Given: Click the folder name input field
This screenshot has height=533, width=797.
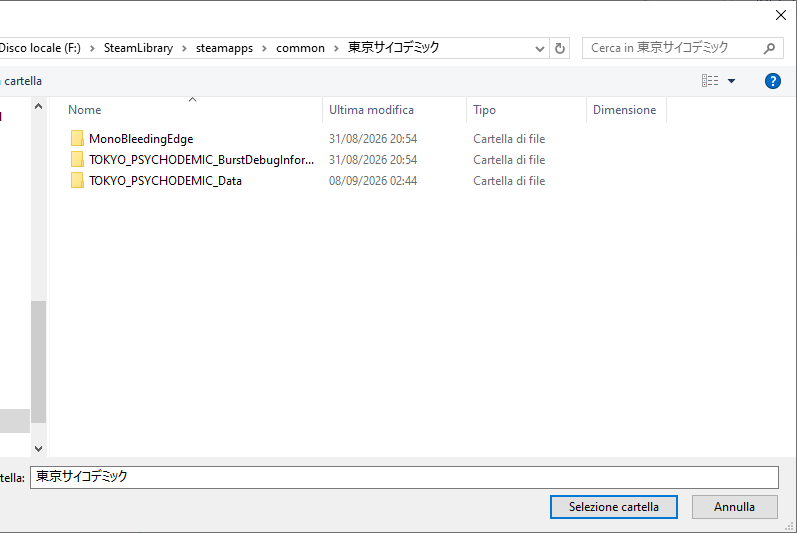Looking at the screenshot, I should point(404,477).
